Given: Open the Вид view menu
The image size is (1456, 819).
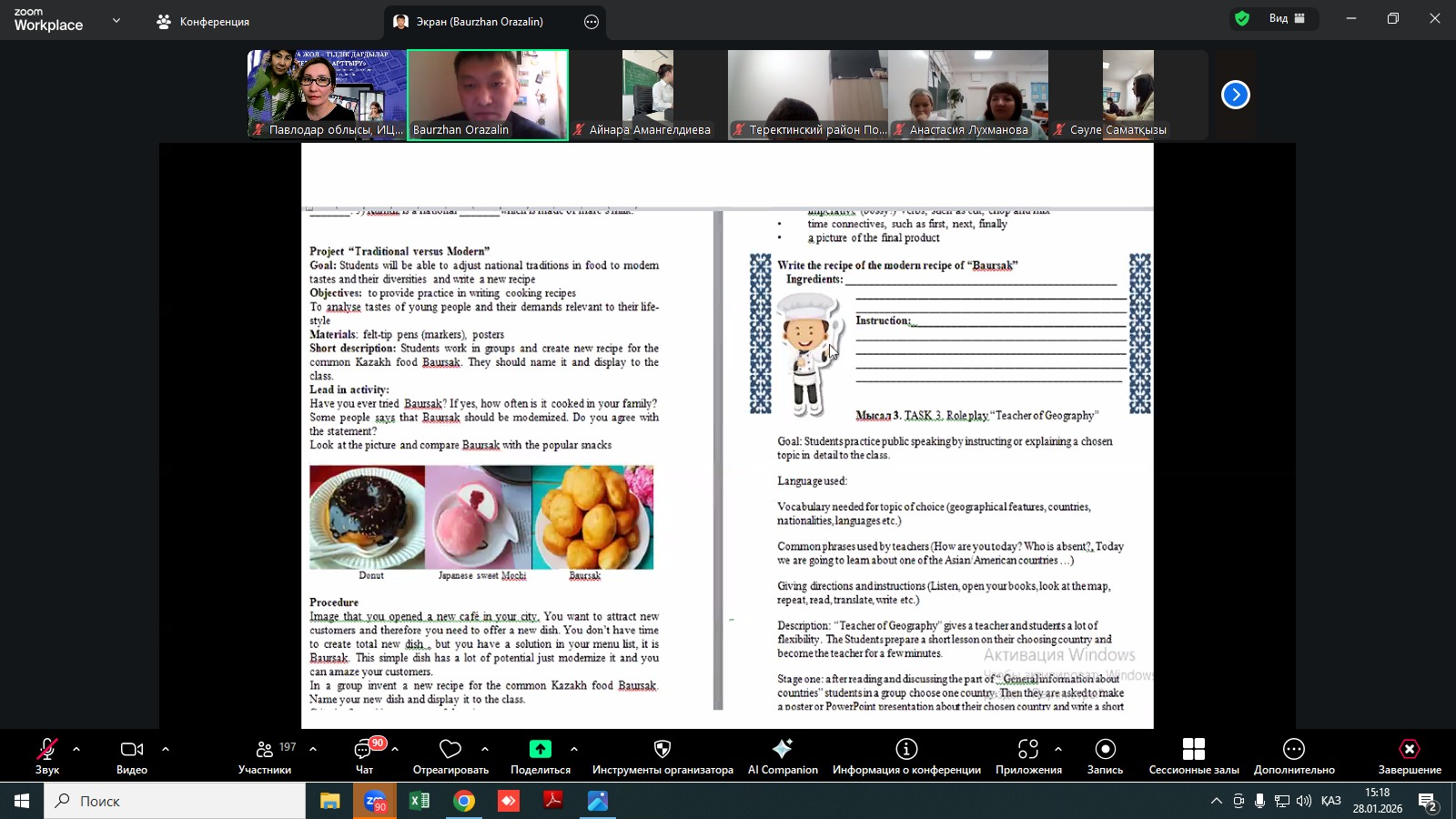Looking at the screenshot, I should coord(1287,18).
